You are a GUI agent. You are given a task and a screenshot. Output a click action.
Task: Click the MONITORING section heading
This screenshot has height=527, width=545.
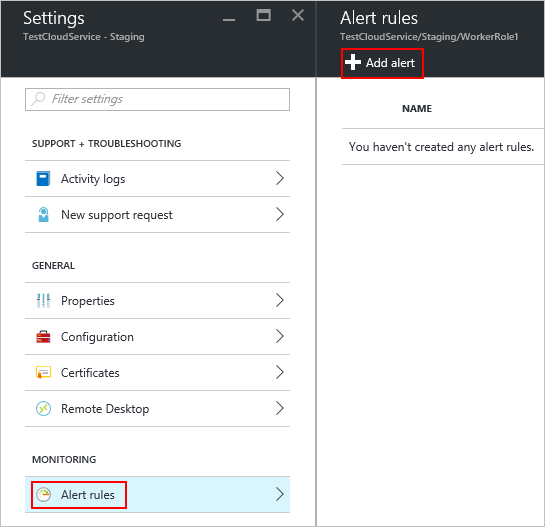pyautogui.click(x=64, y=460)
